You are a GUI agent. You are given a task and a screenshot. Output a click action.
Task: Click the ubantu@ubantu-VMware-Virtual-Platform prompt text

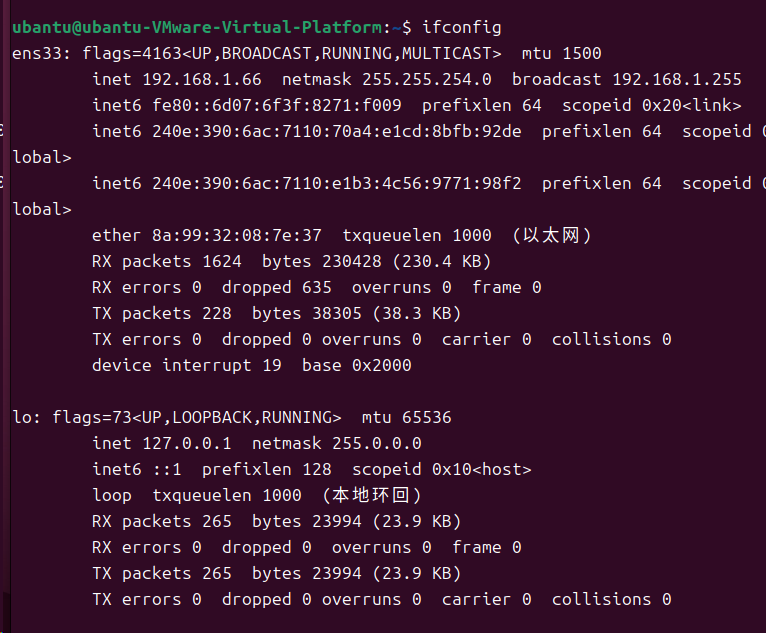[197, 27]
